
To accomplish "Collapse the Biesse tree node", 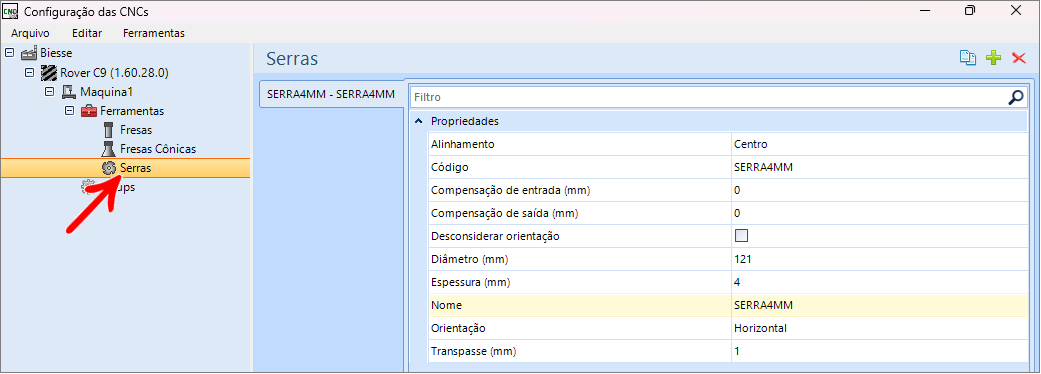I will coord(9,52).
